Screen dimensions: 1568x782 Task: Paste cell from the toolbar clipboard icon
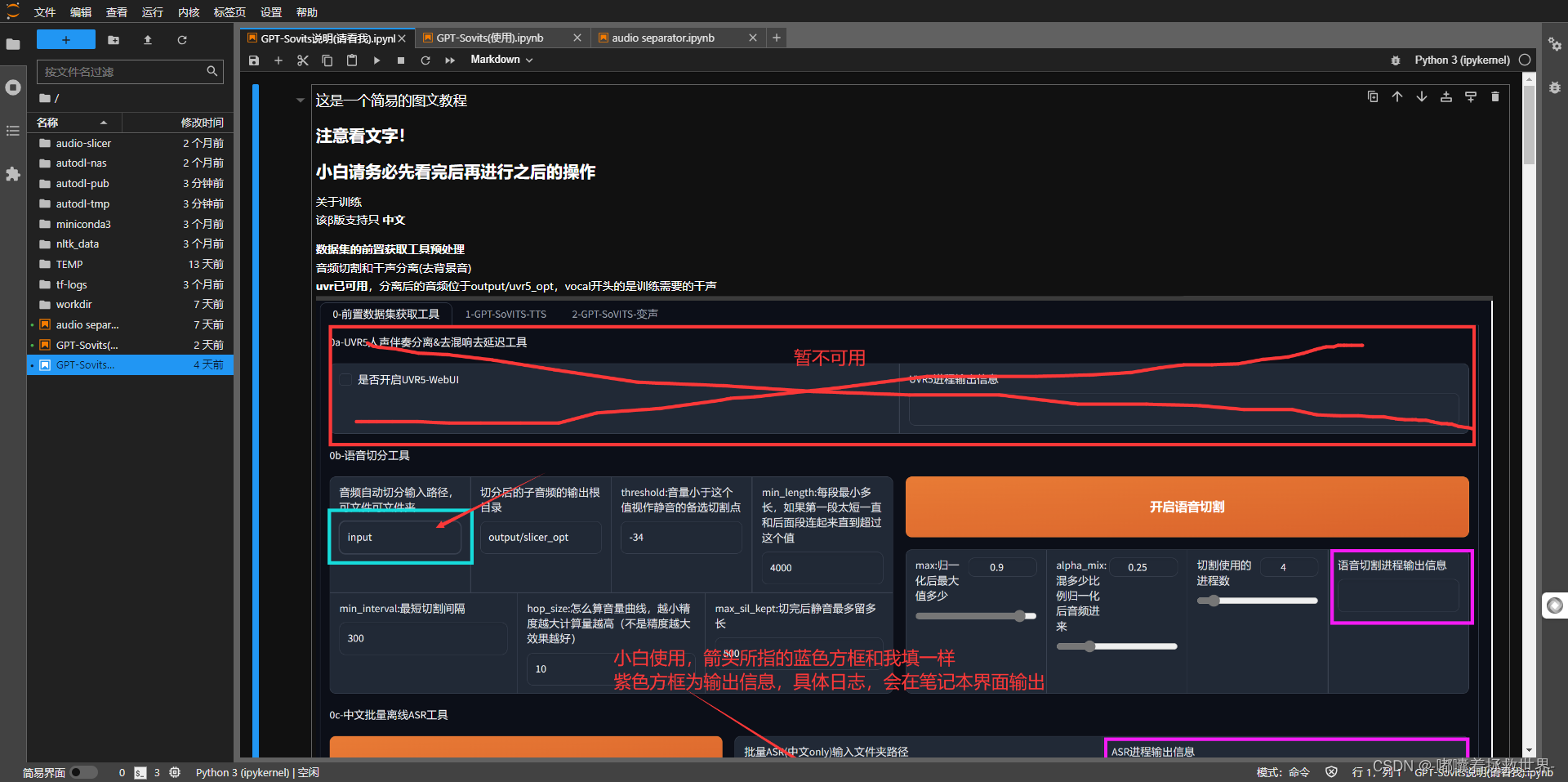click(352, 60)
